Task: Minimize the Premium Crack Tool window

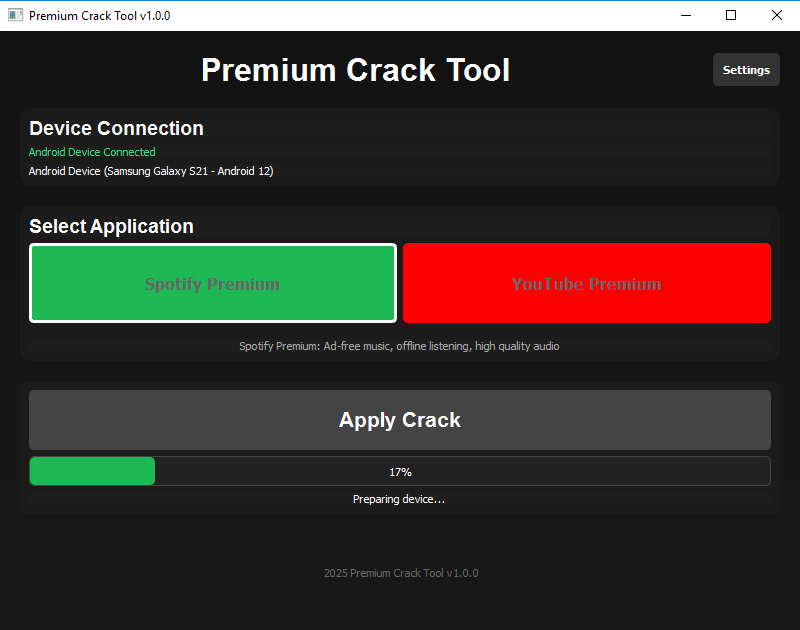Action: 686,15
